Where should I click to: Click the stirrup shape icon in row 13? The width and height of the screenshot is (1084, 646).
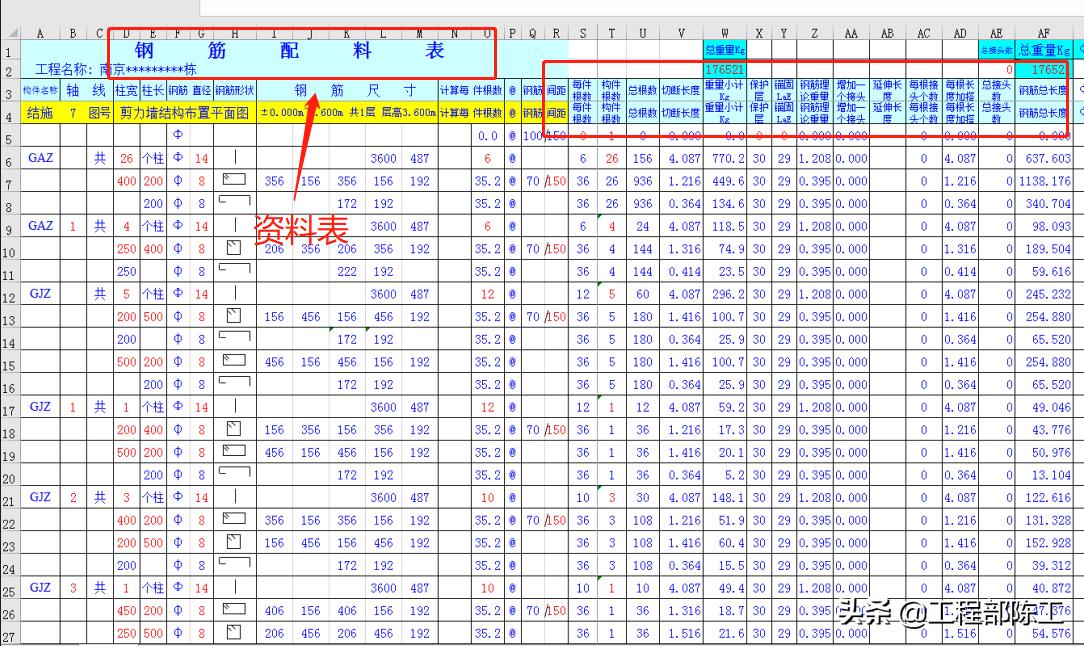[234, 317]
